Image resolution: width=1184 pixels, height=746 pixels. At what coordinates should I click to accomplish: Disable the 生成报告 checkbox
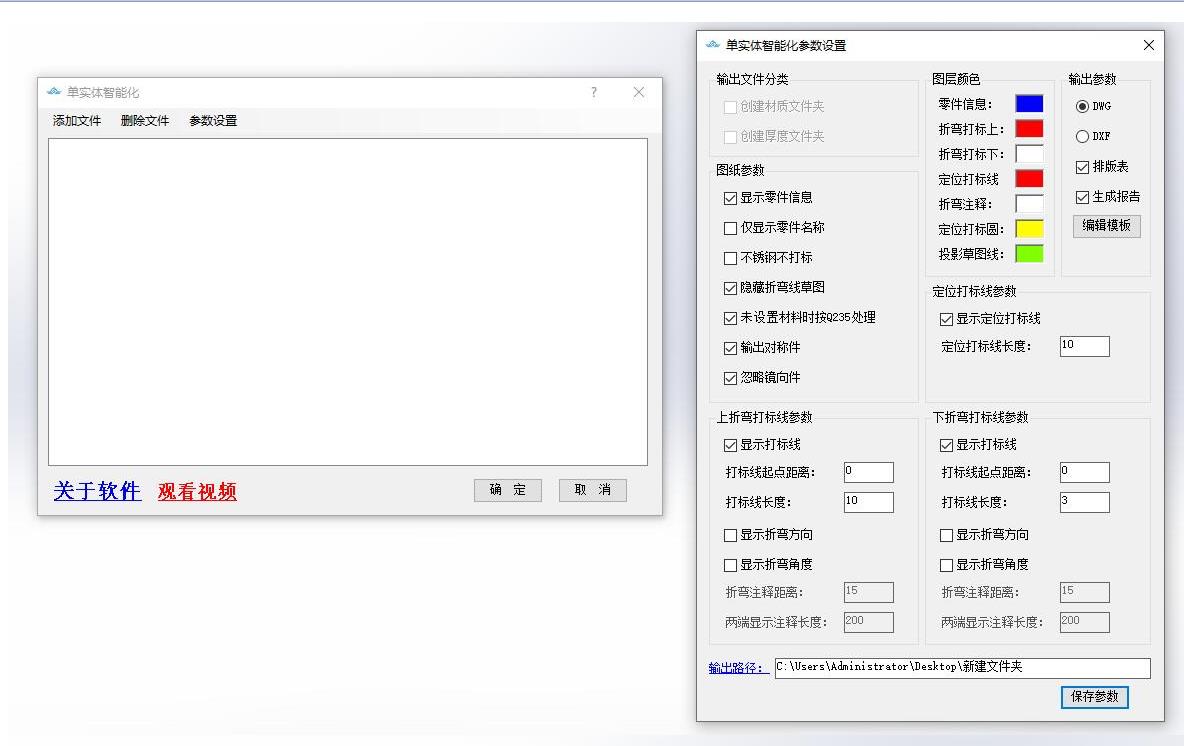point(1082,197)
